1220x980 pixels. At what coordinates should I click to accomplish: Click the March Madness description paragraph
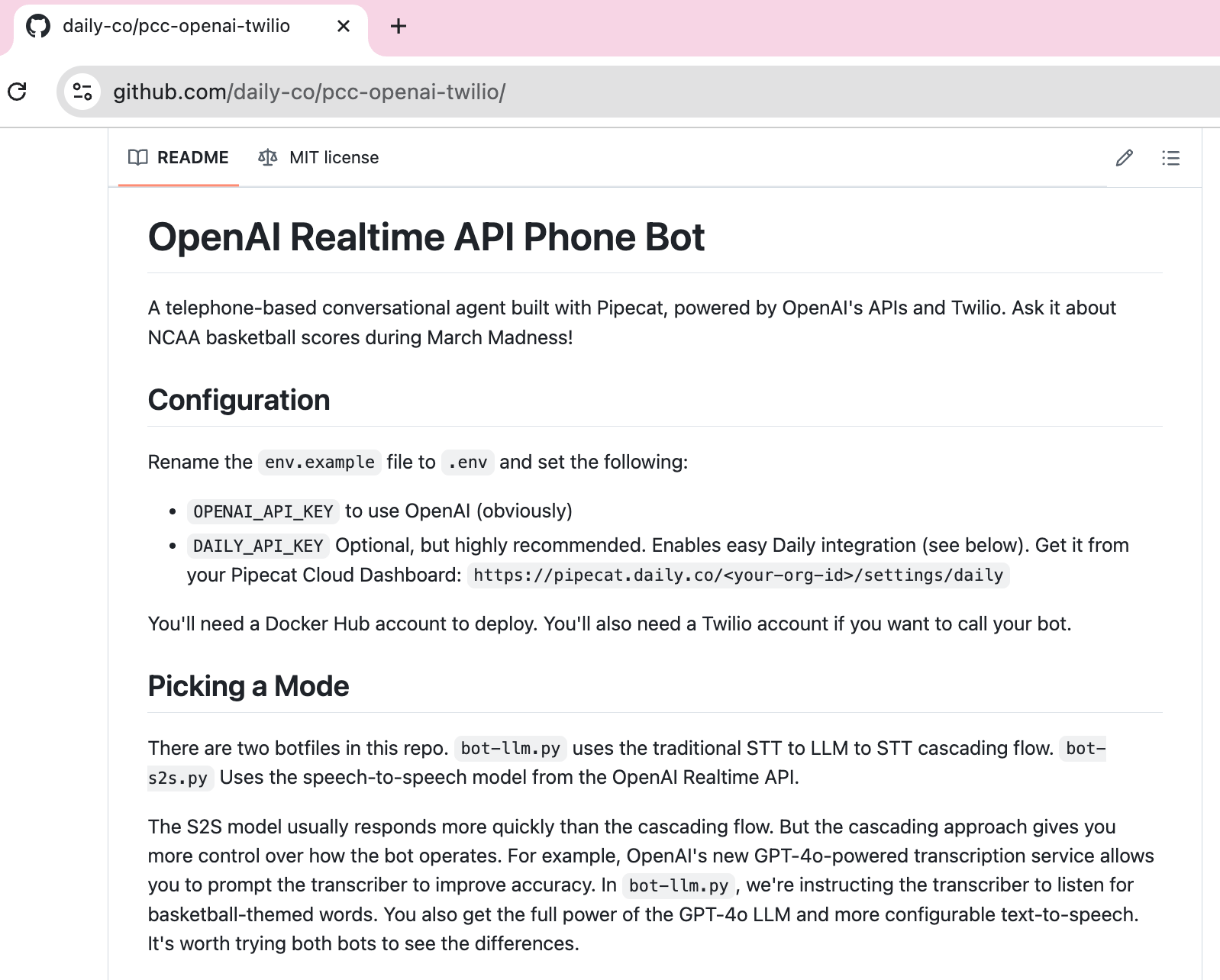pos(632,322)
